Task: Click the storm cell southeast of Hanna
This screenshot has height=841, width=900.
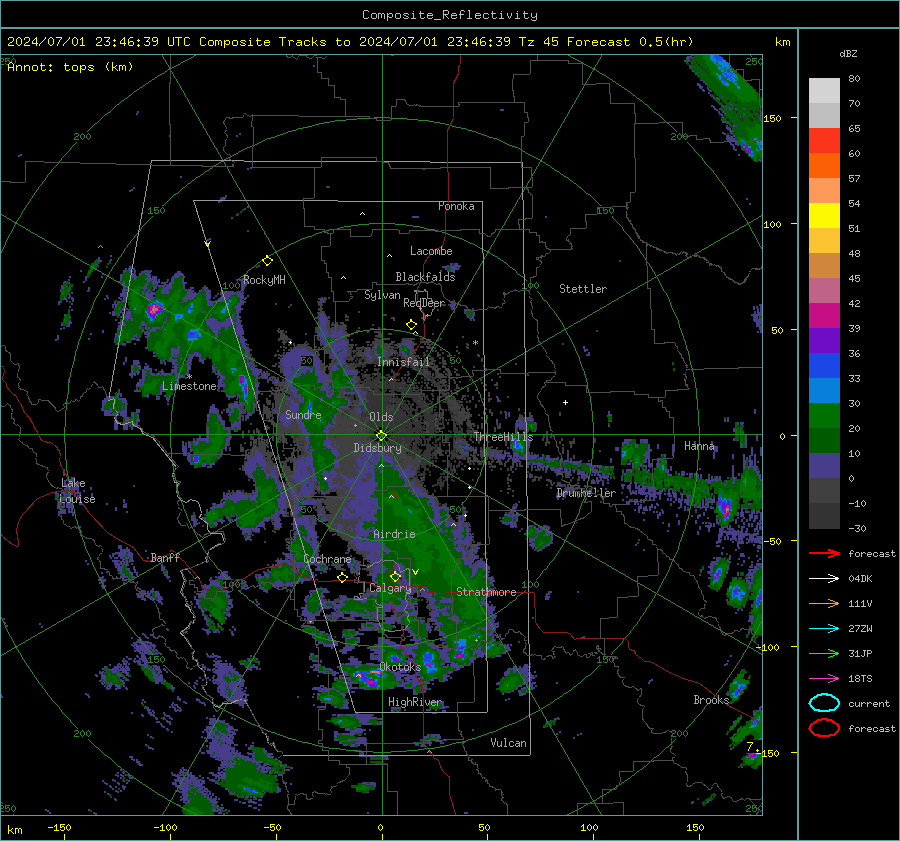Action: point(725,509)
